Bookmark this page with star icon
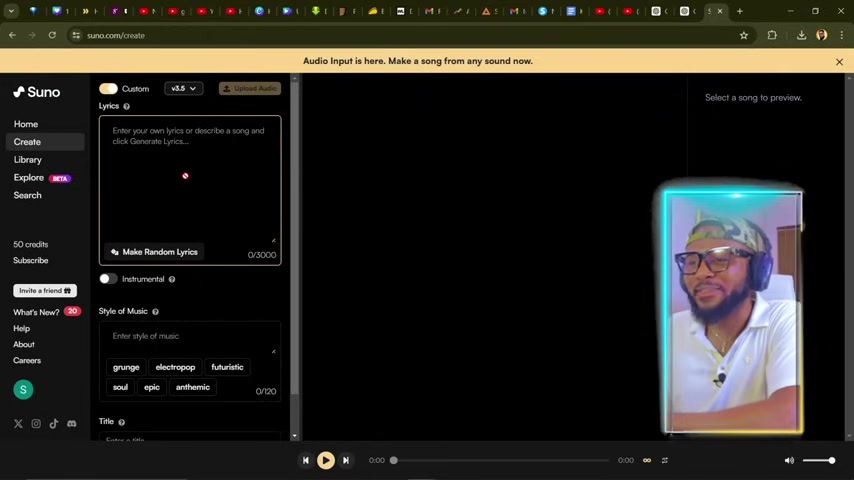 [744, 35]
